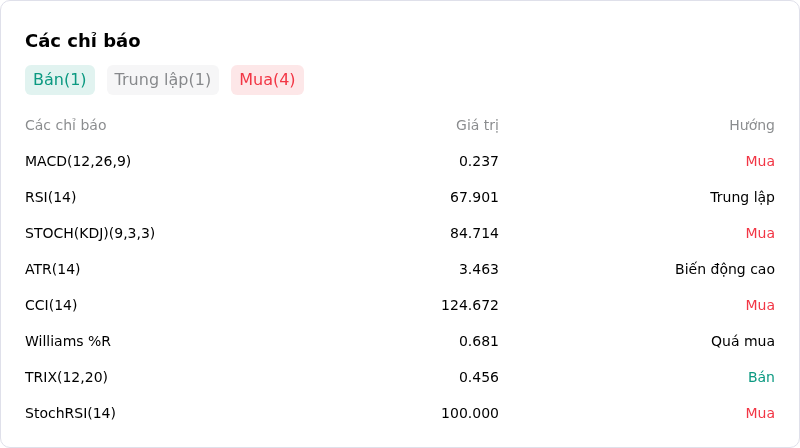Open the StochRSI(14) indicator row
The image size is (800, 448).
pyautogui.click(x=400, y=413)
